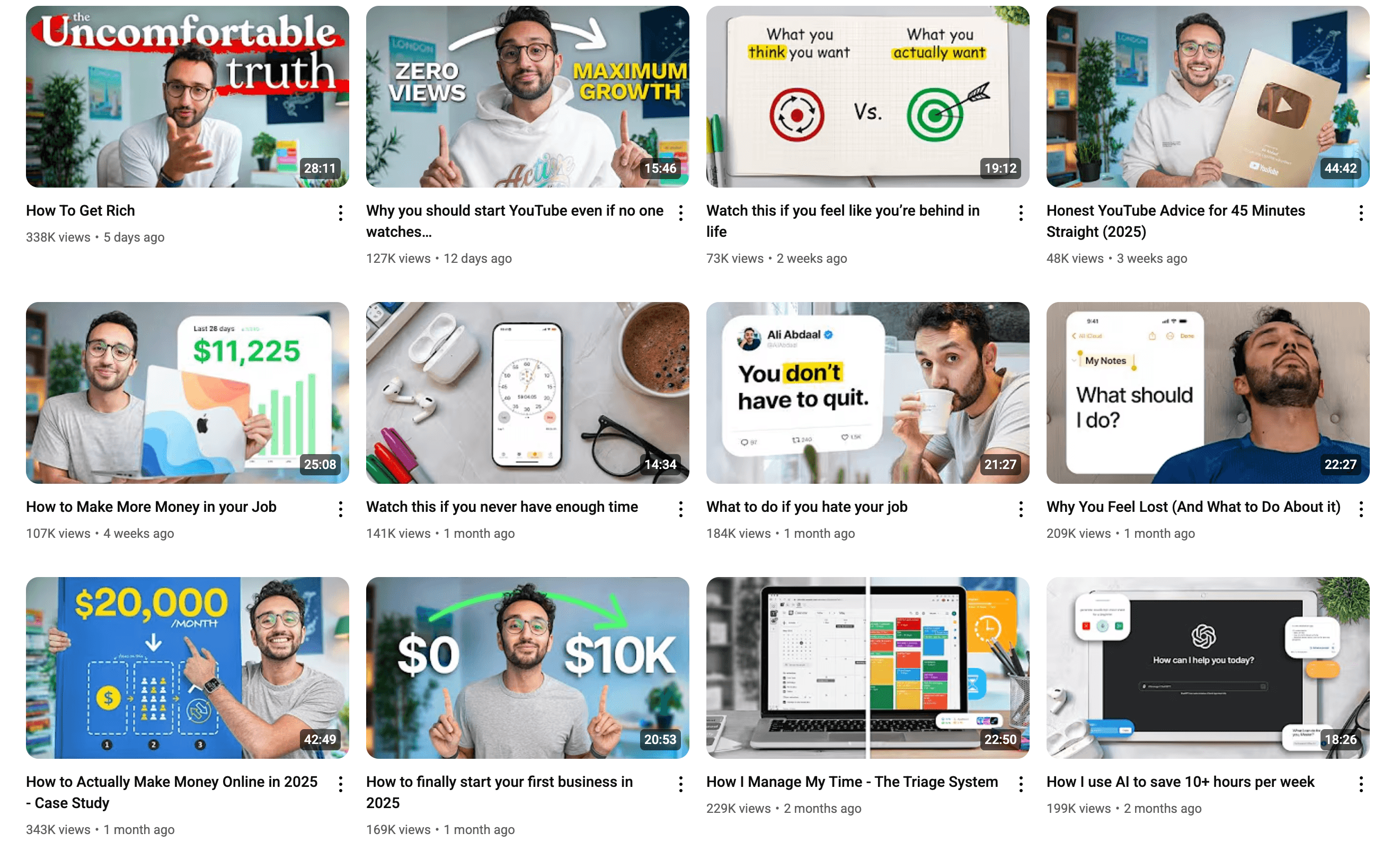Open three-dot menu for Triage System video

click(x=1021, y=784)
